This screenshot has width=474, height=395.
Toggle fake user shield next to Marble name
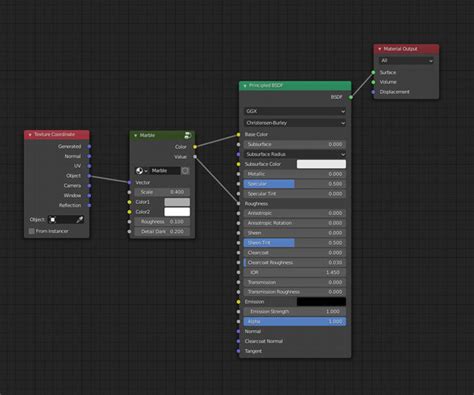click(x=185, y=171)
